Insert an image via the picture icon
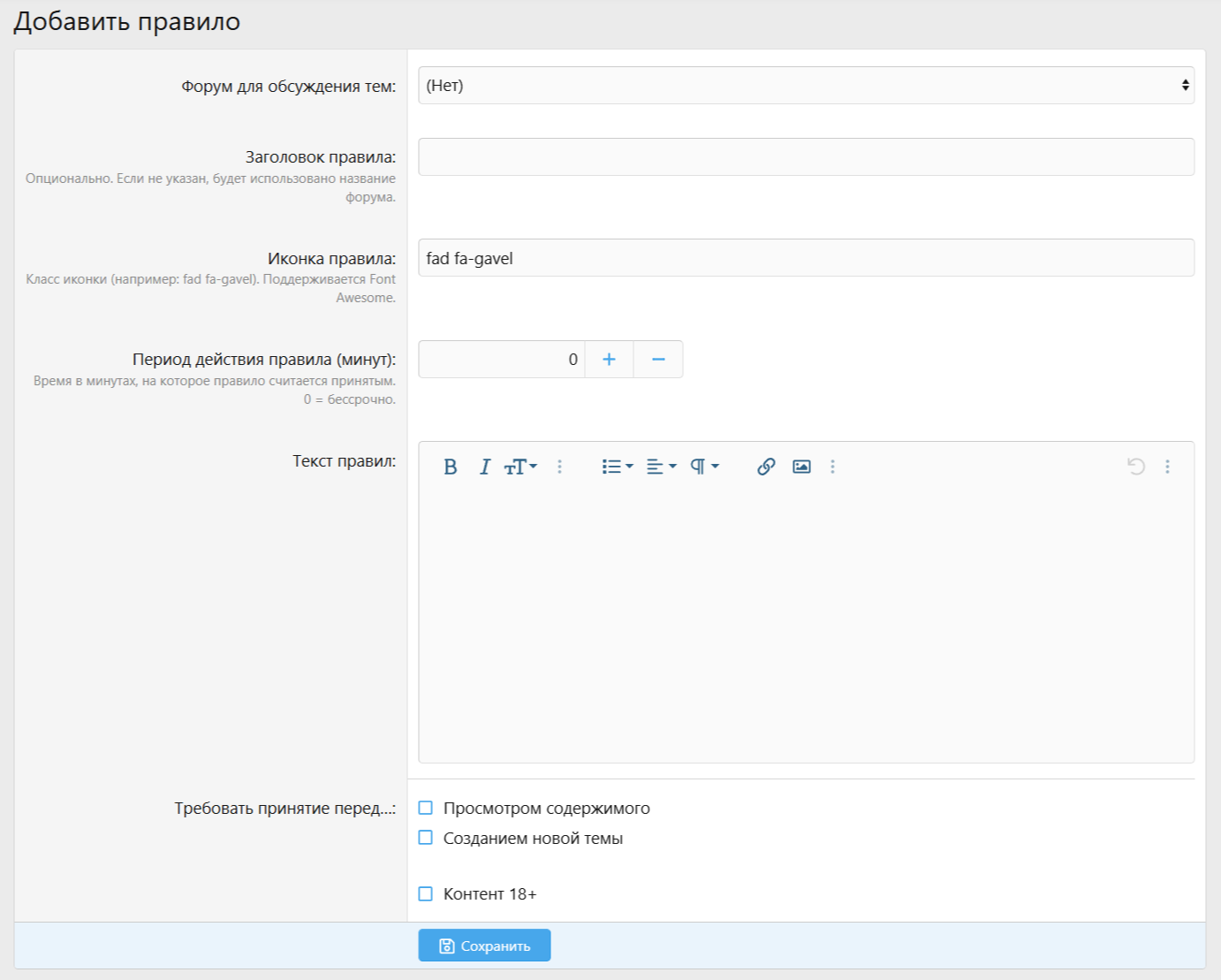The height and width of the screenshot is (980, 1221). (x=801, y=467)
